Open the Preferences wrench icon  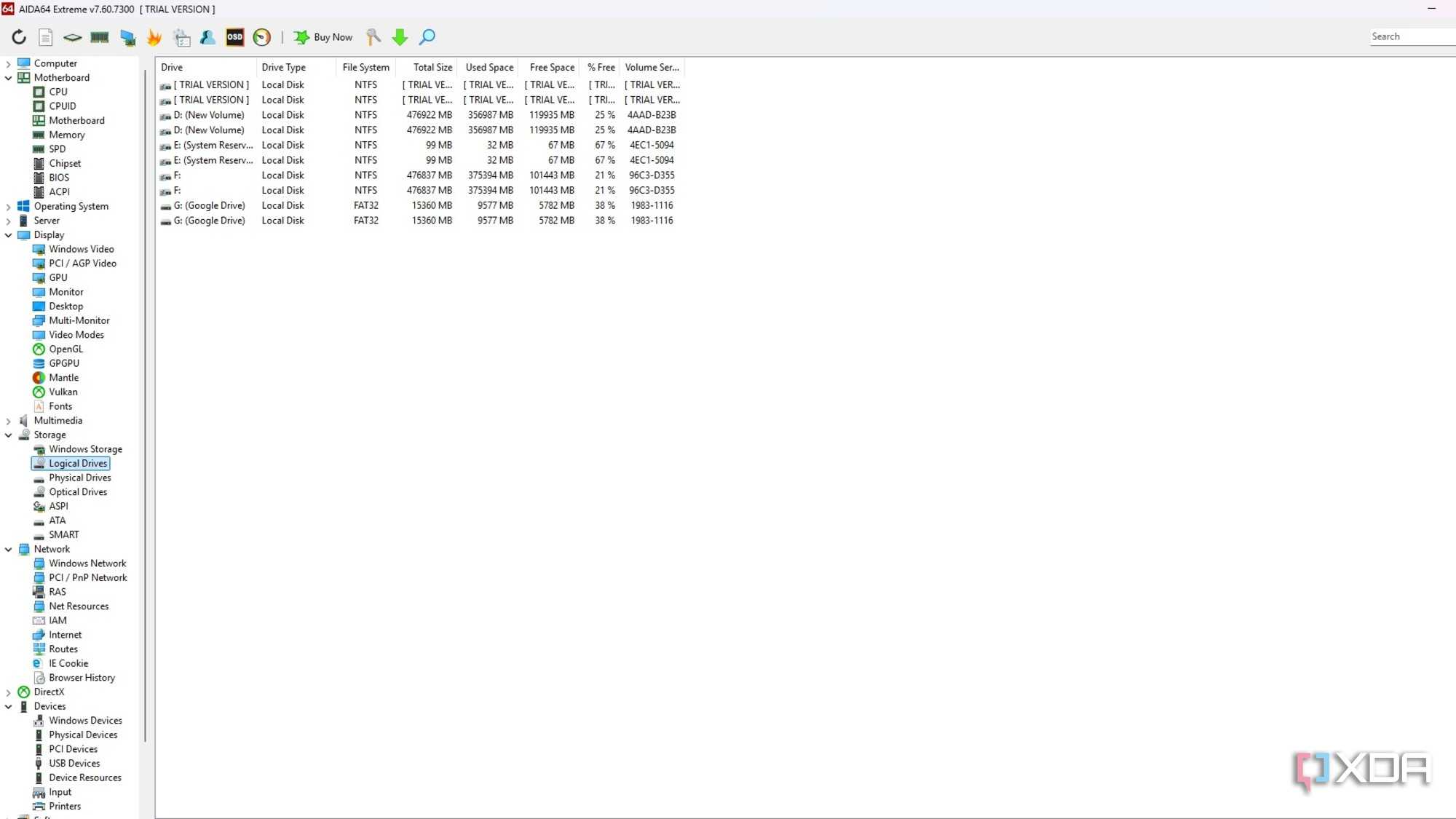(x=373, y=37)
